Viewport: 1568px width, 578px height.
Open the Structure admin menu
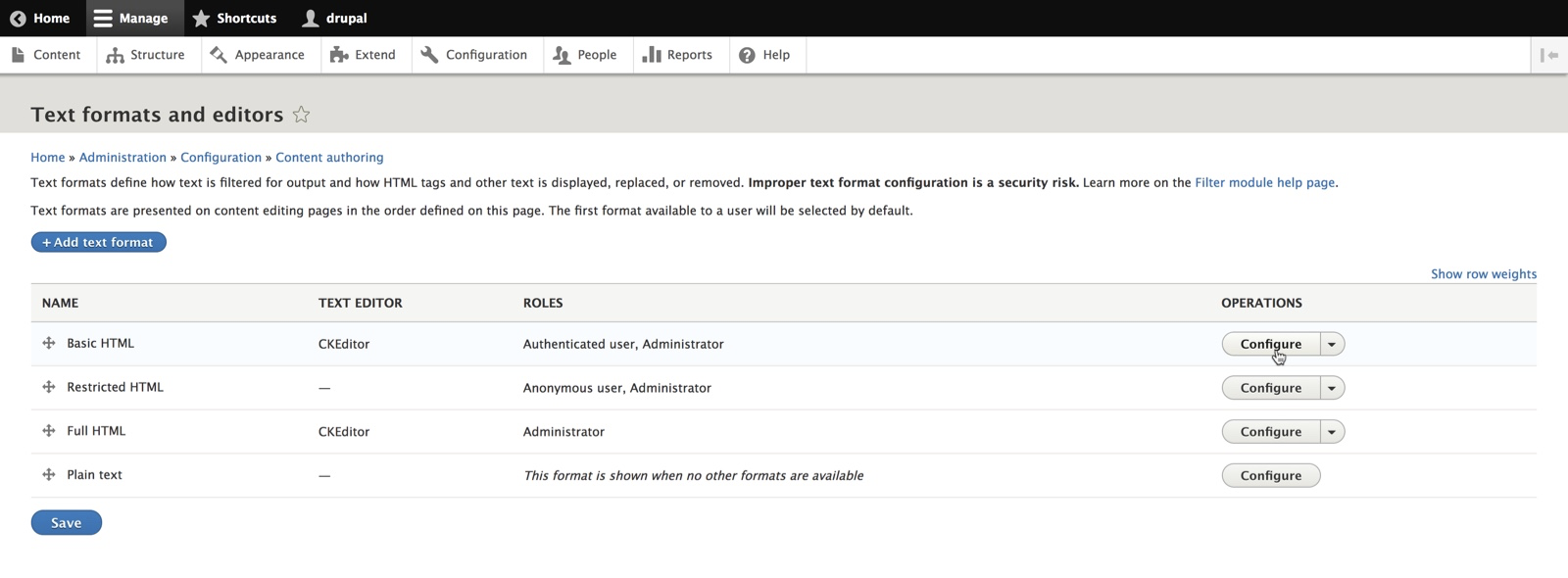pyautogui.click(x=145, y=55)
